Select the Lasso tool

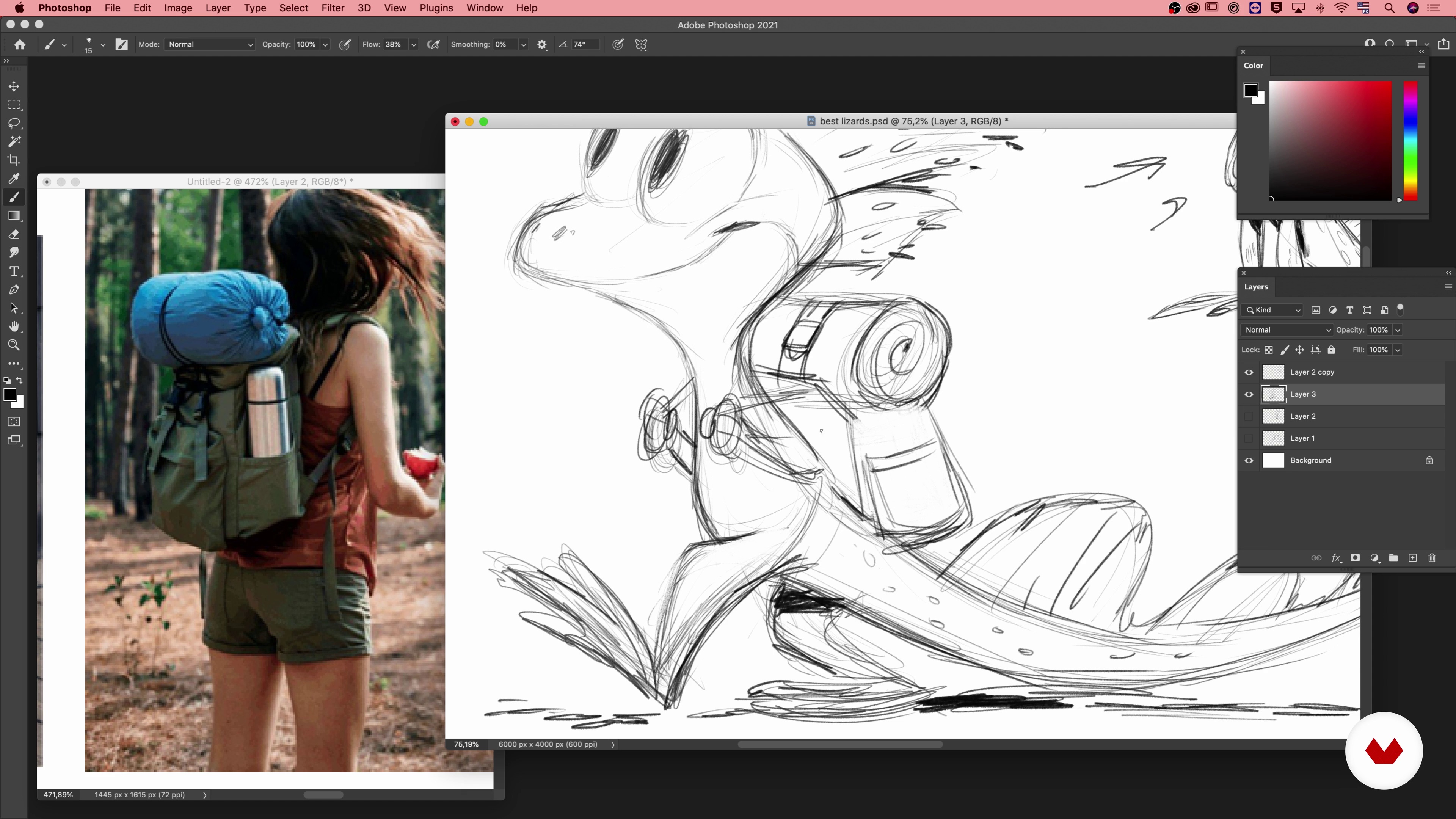(14, 123)
